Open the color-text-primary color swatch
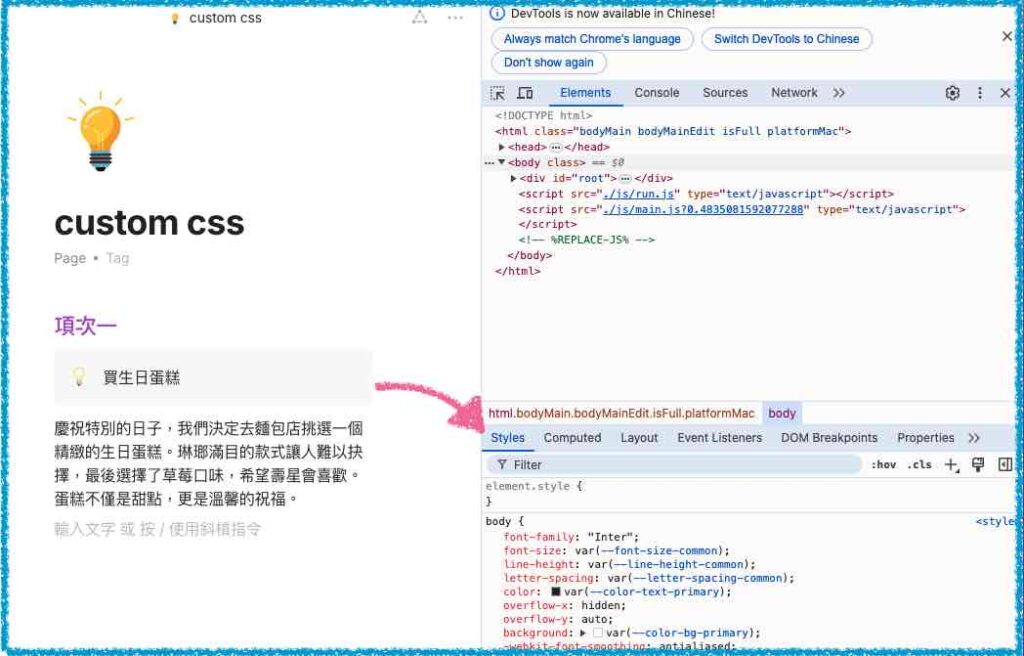The image size is (1024, 656). coord(556,592)
